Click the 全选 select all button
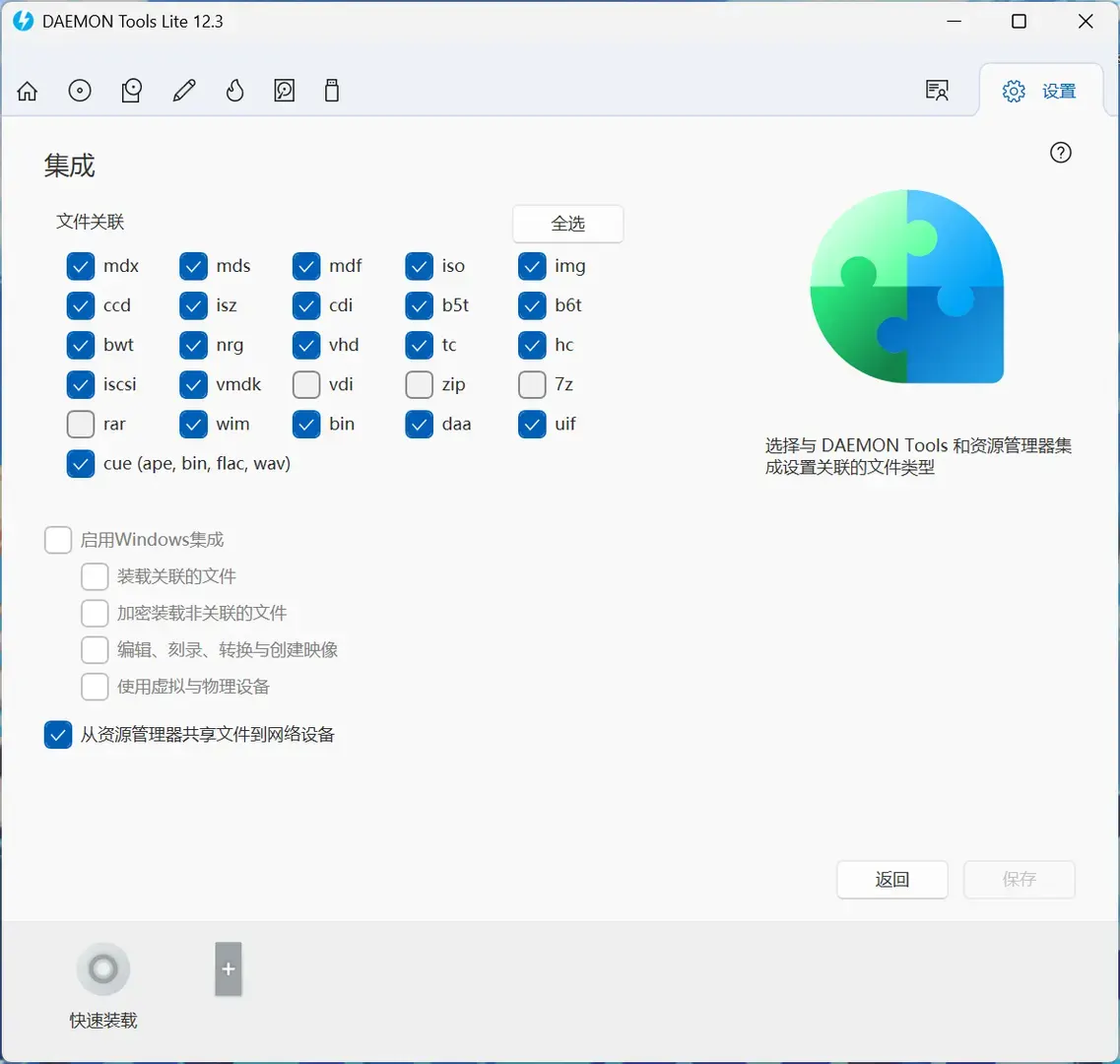Screen dimensions: 1120x1064 point(567,224)
